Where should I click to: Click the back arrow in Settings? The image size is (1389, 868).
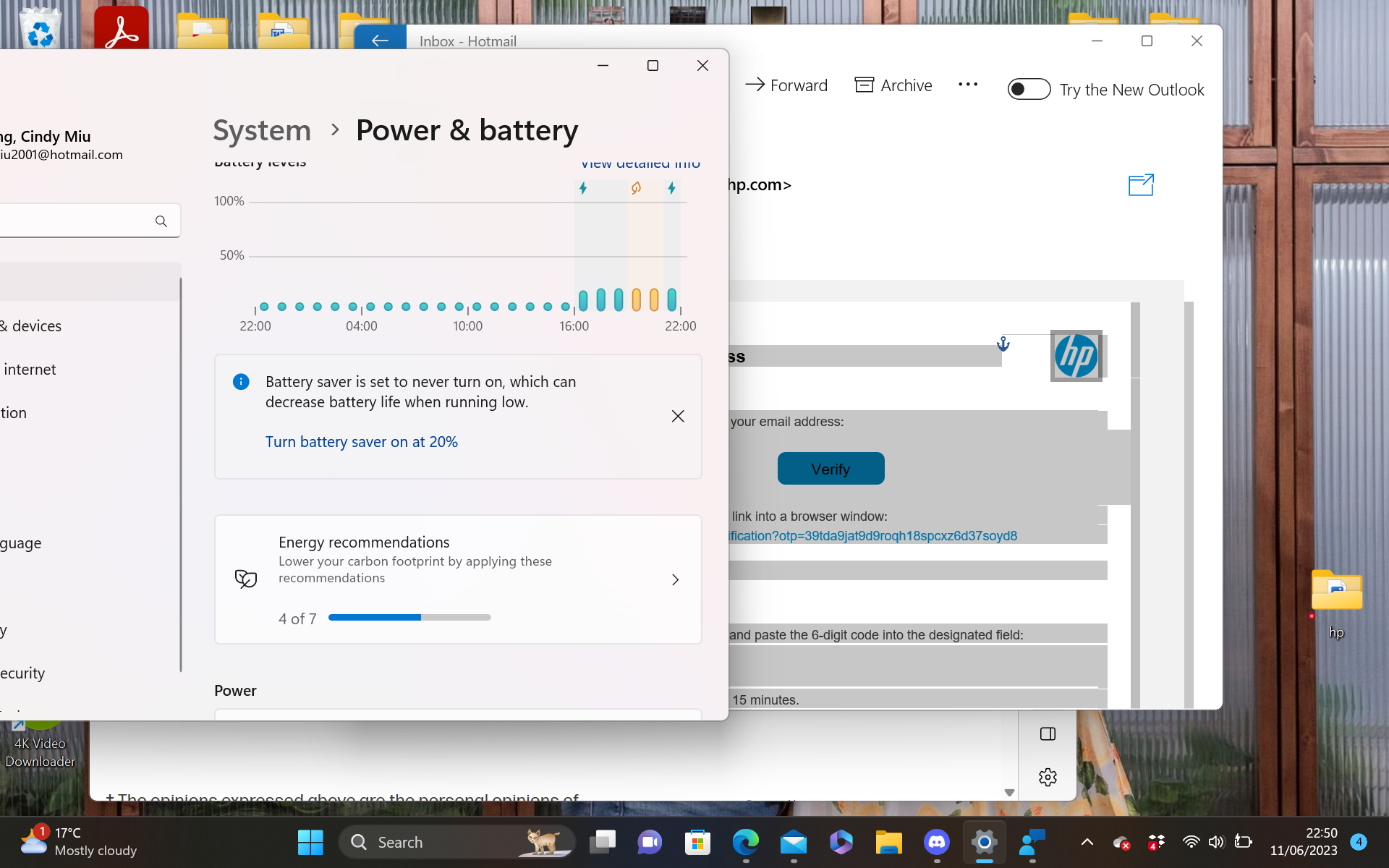pyautogui.click(x=381, y=41)
